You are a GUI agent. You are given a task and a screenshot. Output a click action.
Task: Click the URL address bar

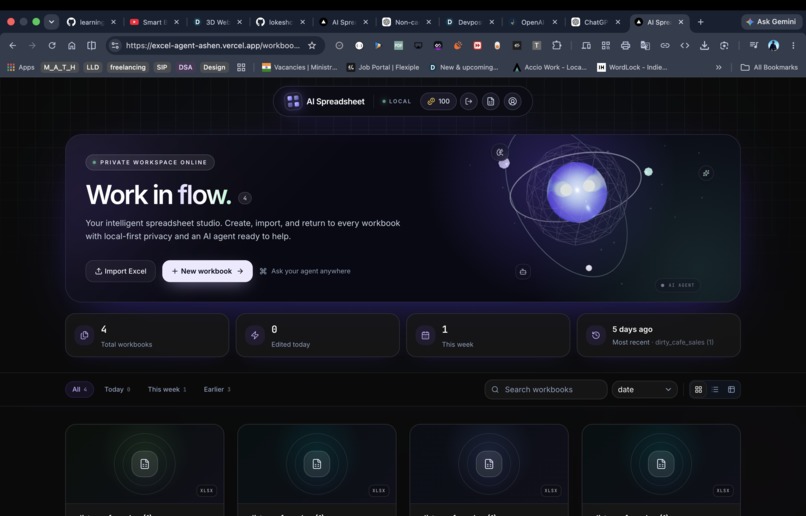click(212, 45)
